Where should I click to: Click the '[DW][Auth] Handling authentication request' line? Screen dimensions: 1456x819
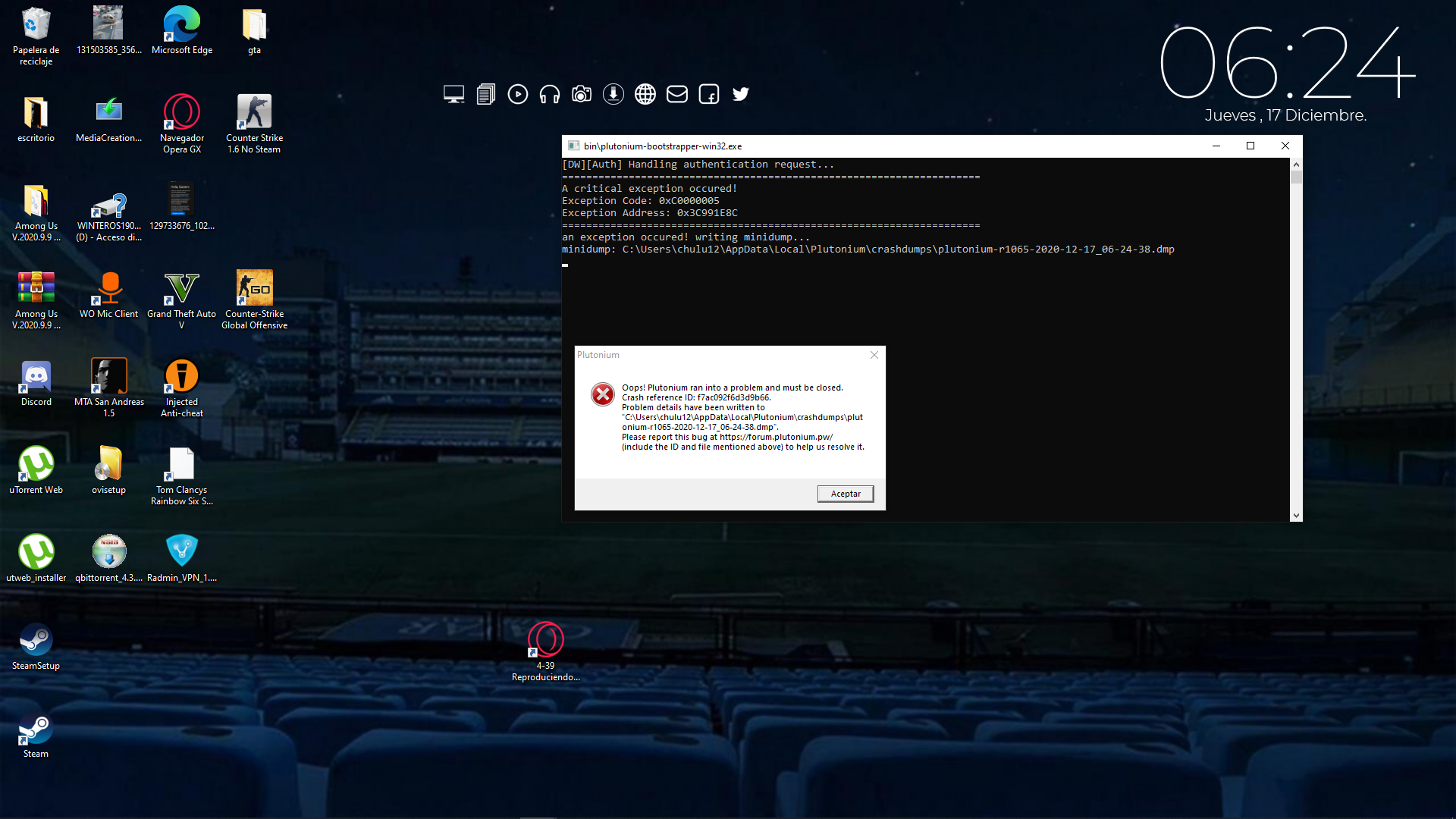click(x=698, y=165)
